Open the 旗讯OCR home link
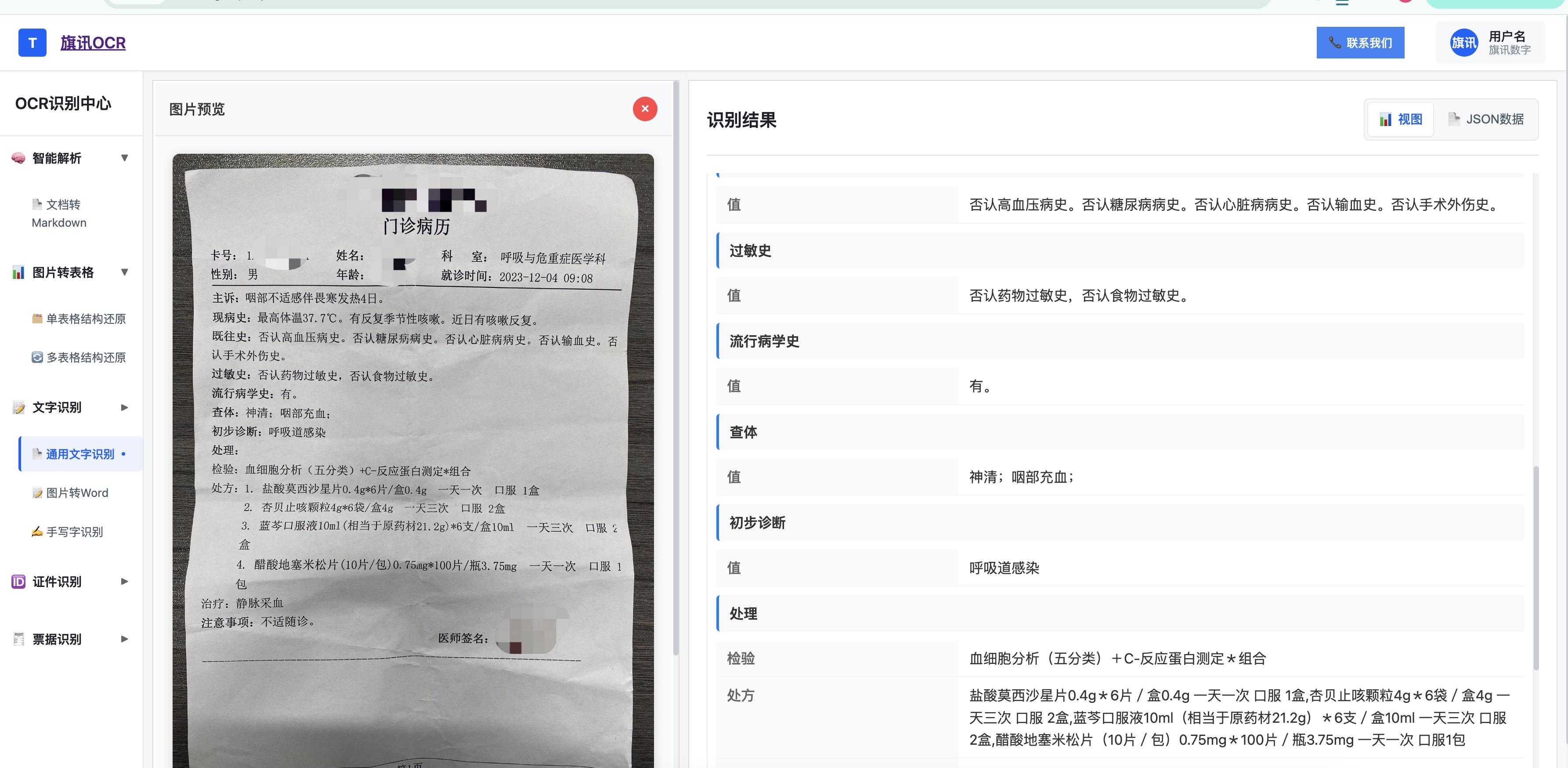 [x=93, y=43]
